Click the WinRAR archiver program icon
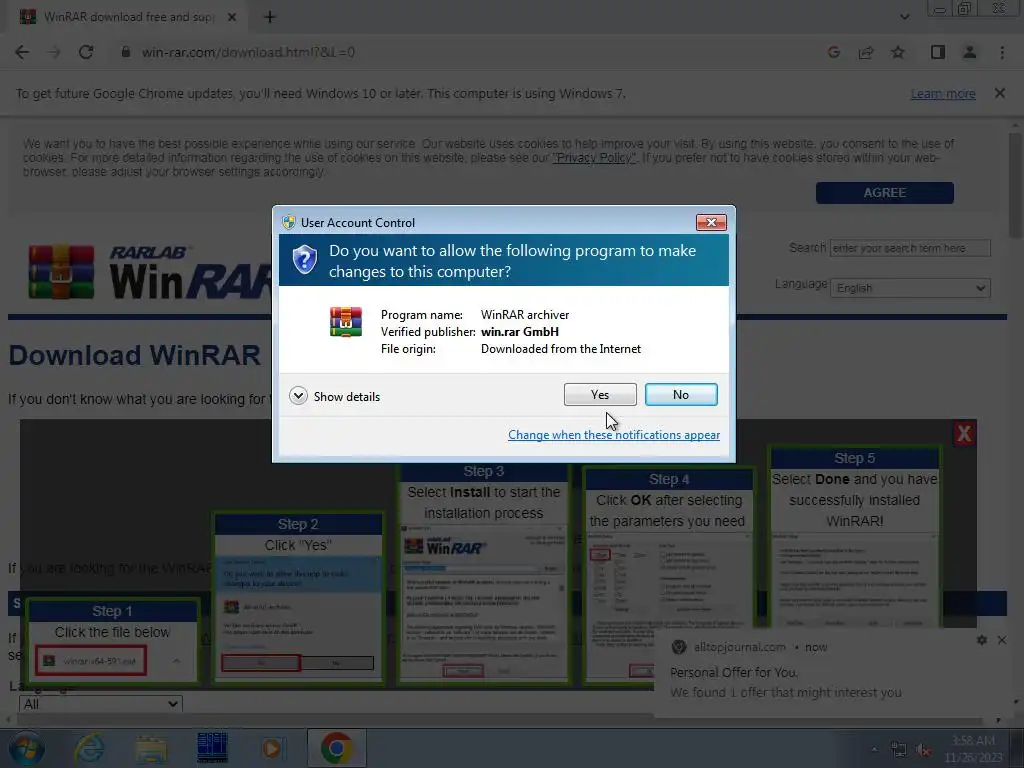Screen dimensions: 1024x768 click(345, 322)
